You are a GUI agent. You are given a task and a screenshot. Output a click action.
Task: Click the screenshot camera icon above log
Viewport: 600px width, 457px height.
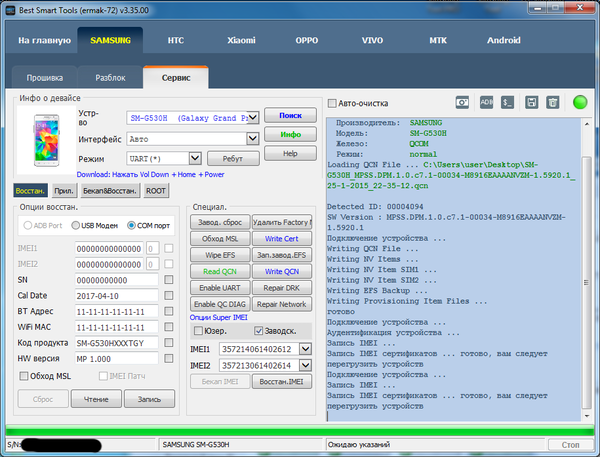462,102
